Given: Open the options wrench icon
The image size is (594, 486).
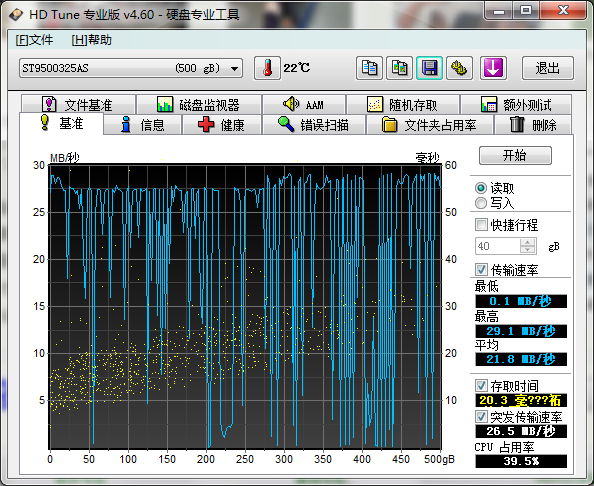Looking at the screenshot, I should pyautogui.click(x=459, y=68).
